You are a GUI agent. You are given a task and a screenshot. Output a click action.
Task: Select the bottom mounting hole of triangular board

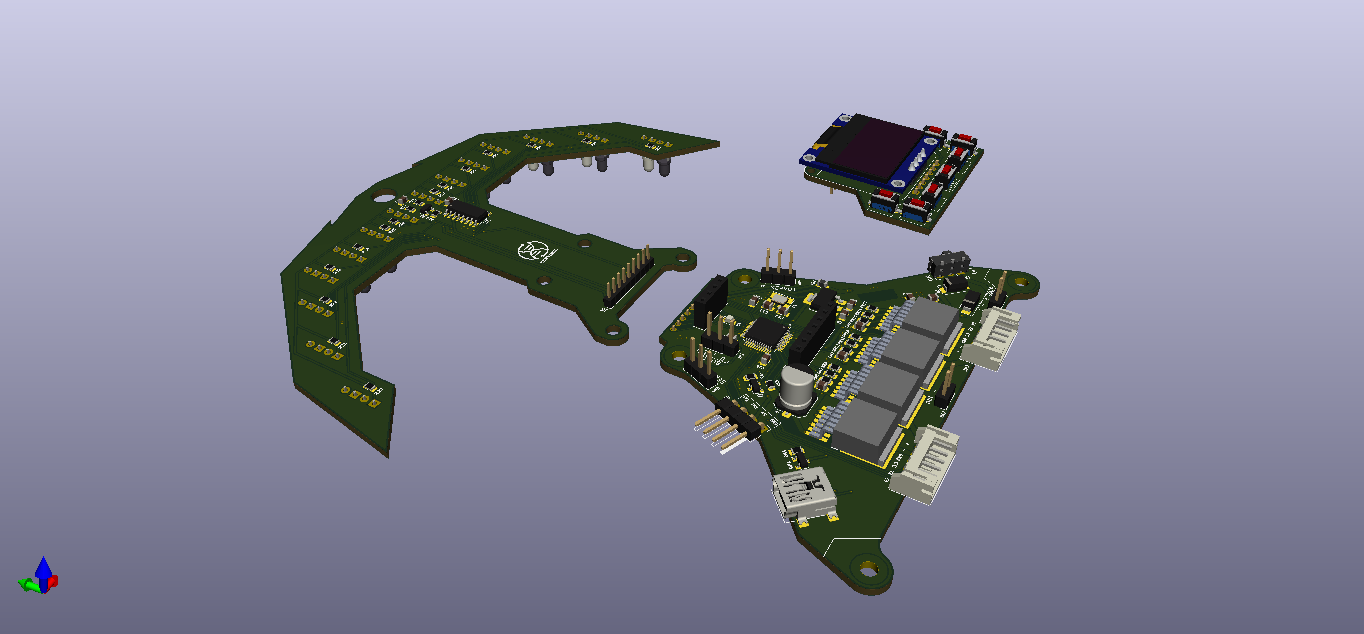[867, 570]
